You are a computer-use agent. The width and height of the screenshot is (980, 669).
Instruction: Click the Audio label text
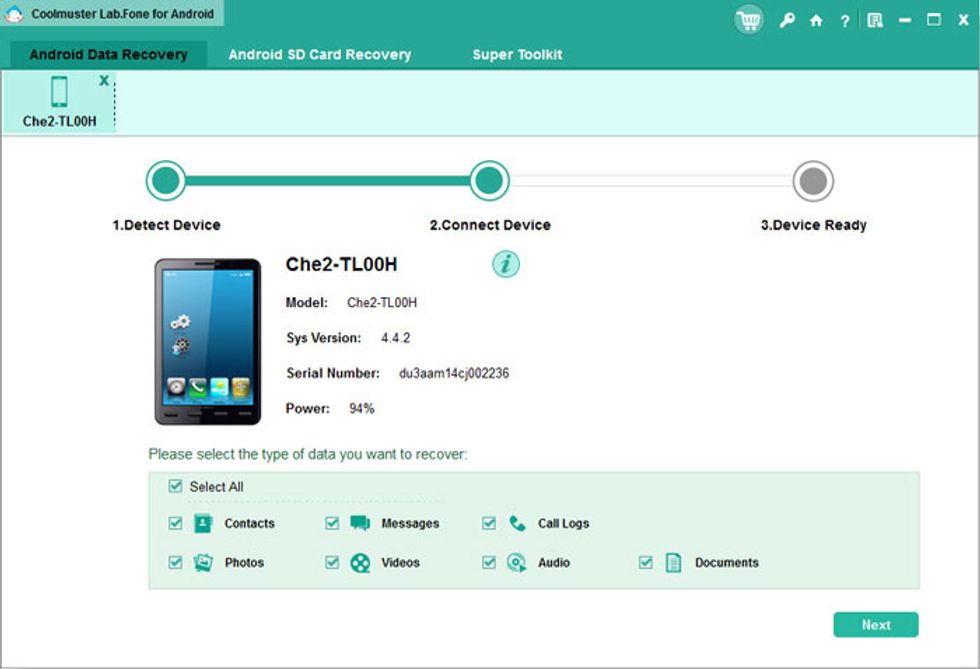click(x=554, y=563)
